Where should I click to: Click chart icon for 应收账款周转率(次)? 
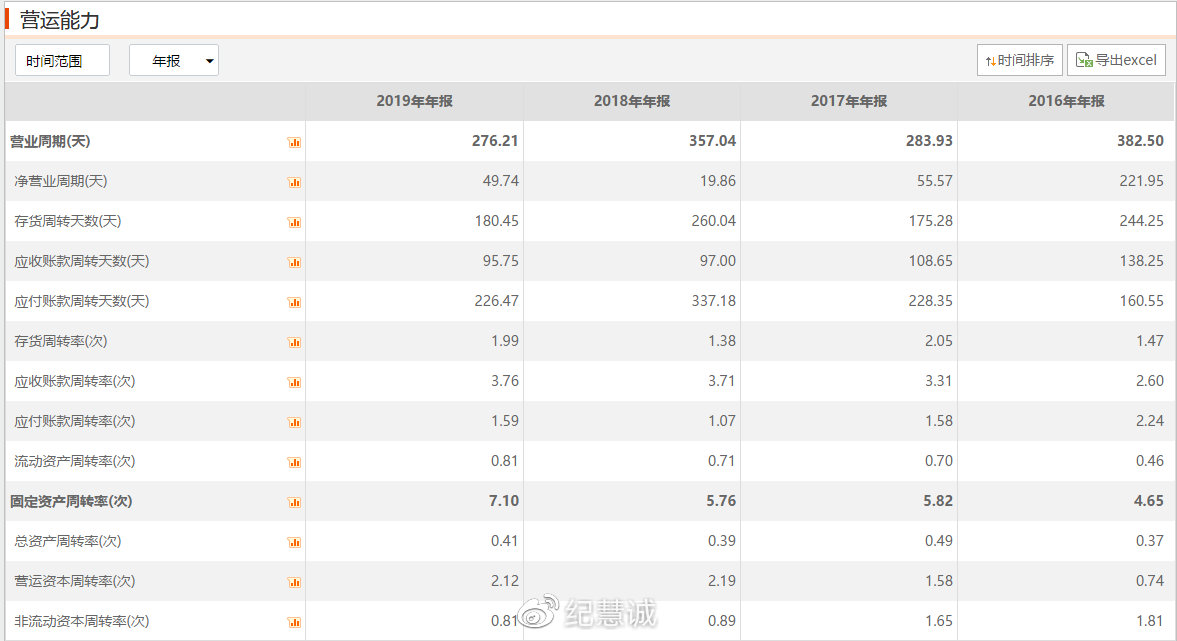pos(294,382)
